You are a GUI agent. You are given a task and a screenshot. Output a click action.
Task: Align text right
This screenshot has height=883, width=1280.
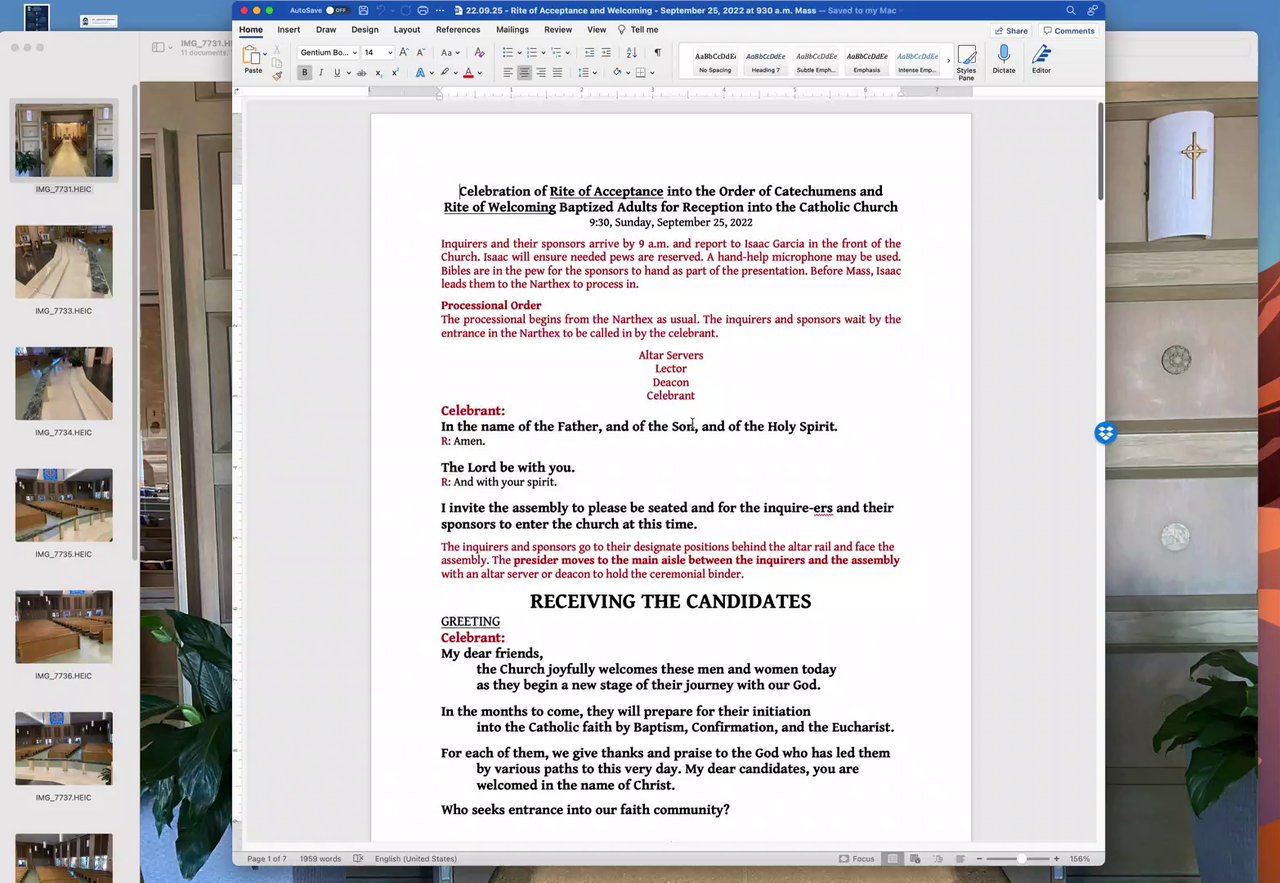541,73
